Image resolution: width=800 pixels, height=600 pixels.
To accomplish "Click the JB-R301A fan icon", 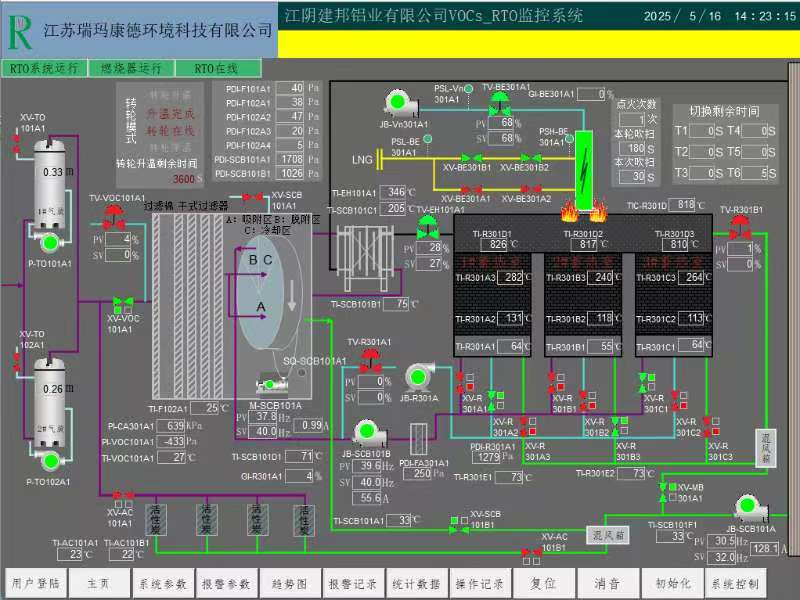I will click(x=418, y=378).
